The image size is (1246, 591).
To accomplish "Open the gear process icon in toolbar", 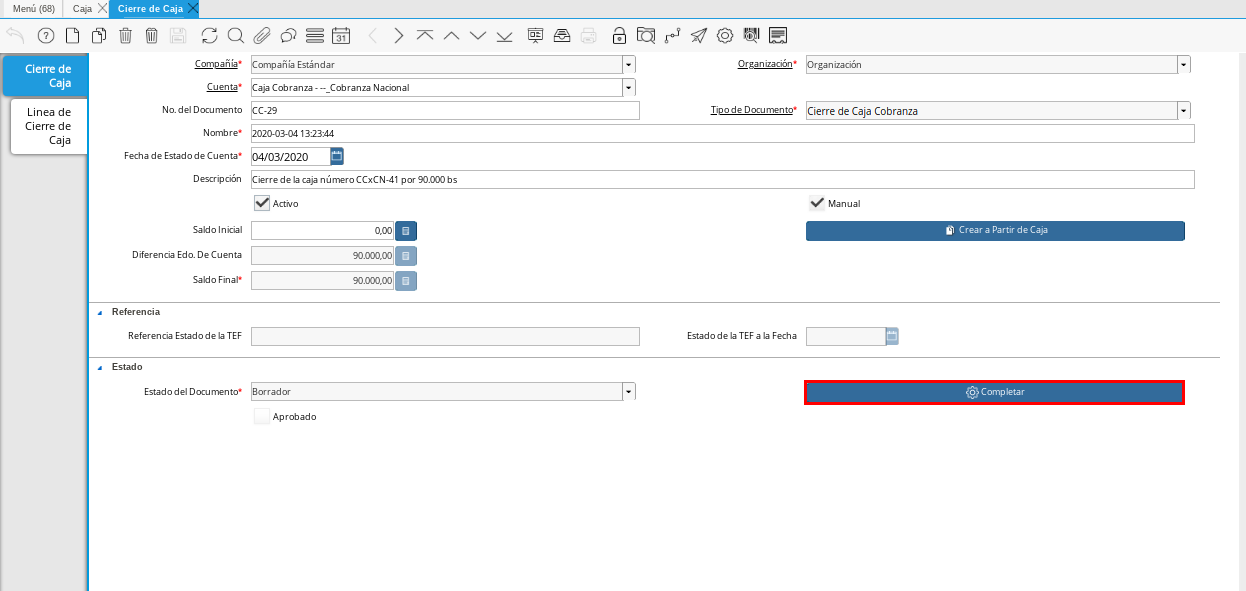I will tap(725, 36).
